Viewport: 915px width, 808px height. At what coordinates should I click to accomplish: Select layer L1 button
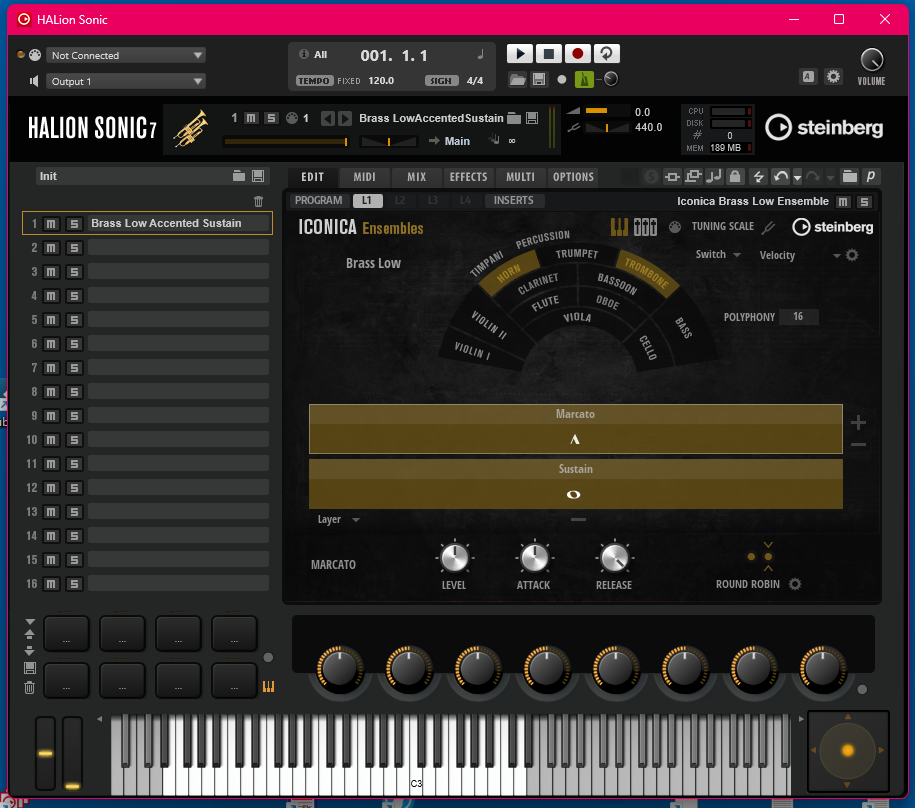367,201
